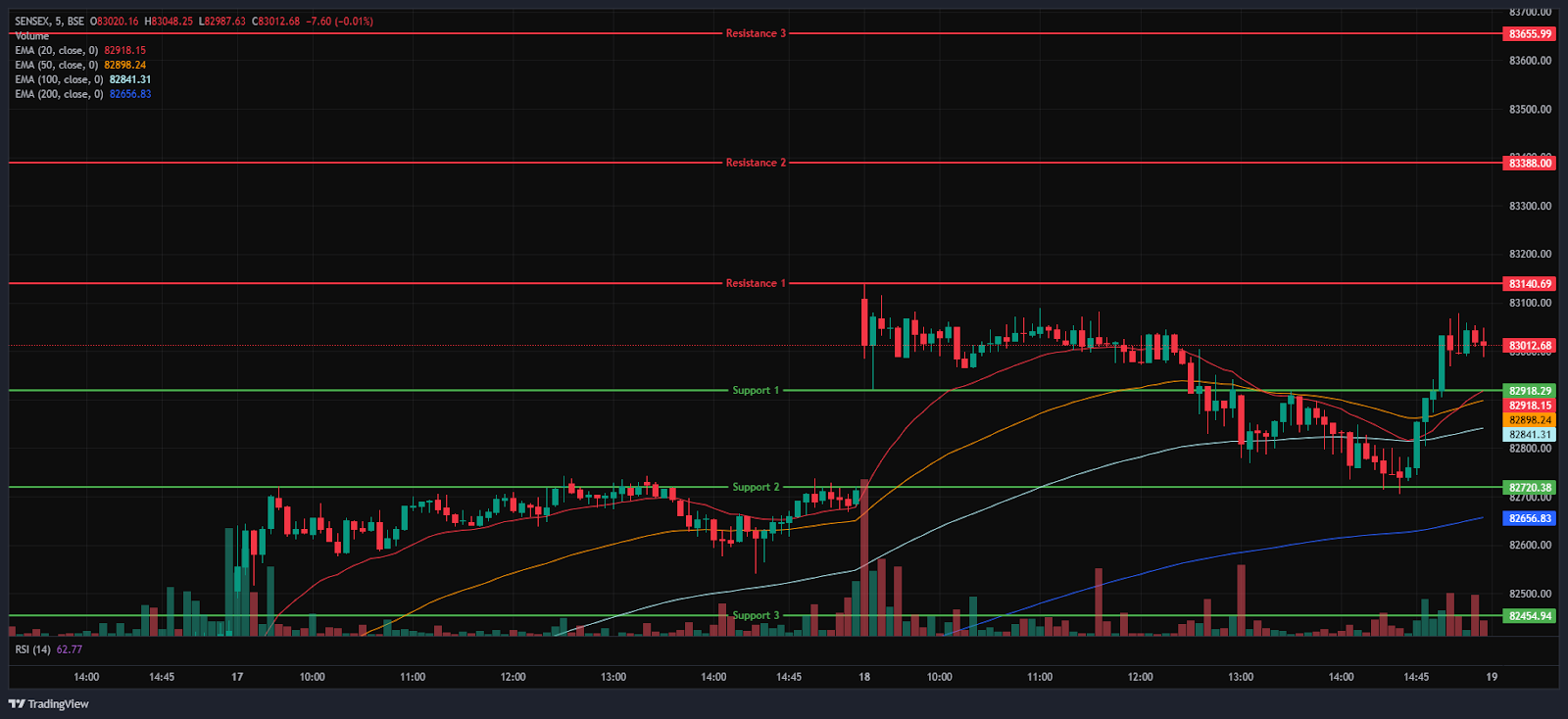Click the Support 2 line label
The width and height of the screenshot is (1568, 719).
756,487
